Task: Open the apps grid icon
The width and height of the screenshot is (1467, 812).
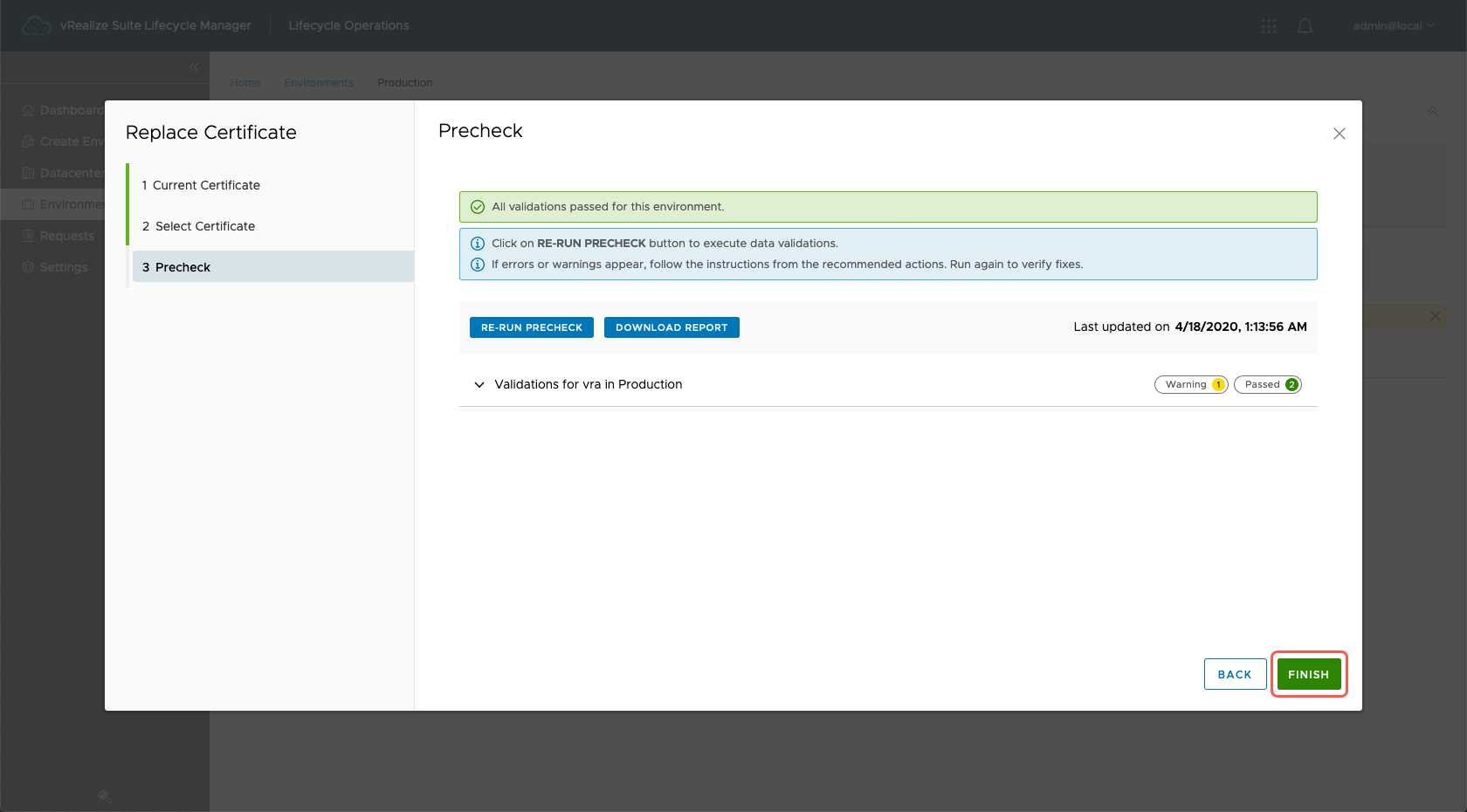Action: (x=1268, y=26)
